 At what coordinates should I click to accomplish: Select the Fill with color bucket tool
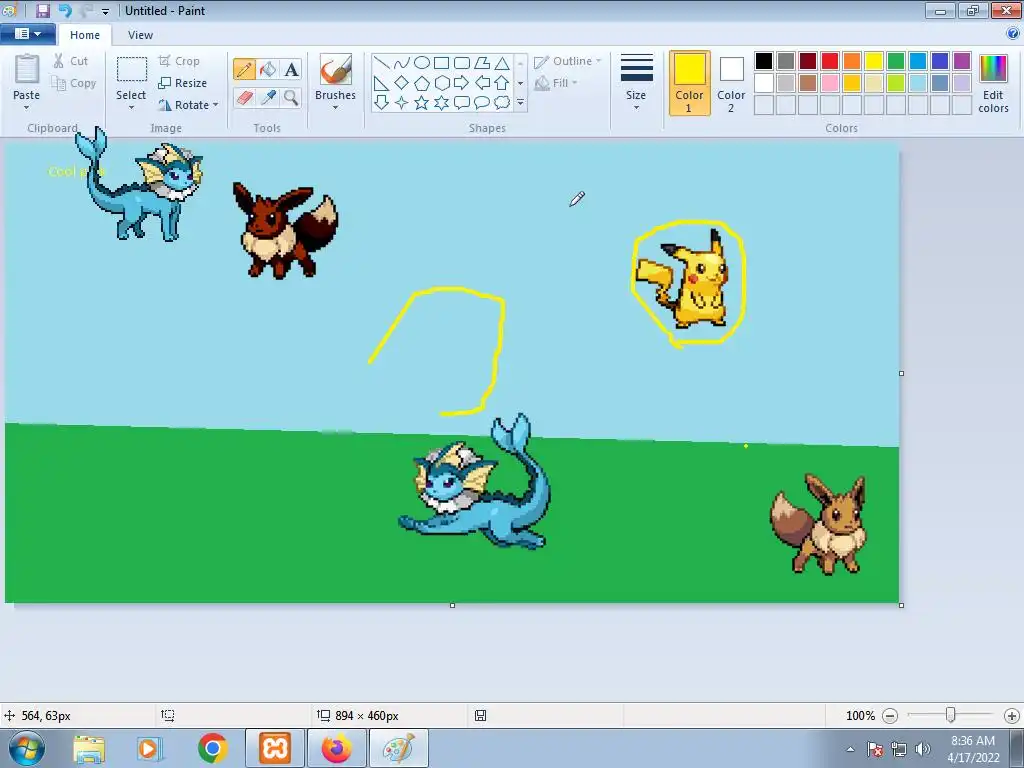point(268,69)
